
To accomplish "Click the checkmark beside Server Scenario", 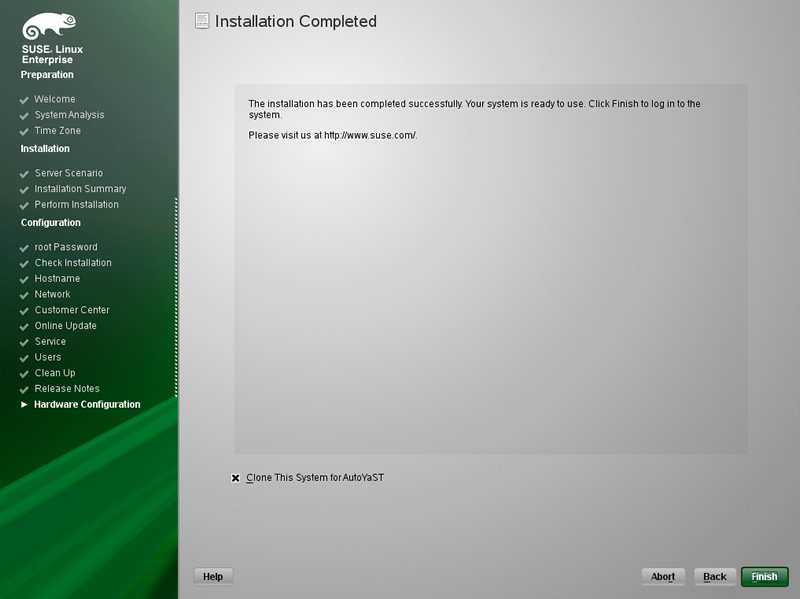I will click(24, 174).
